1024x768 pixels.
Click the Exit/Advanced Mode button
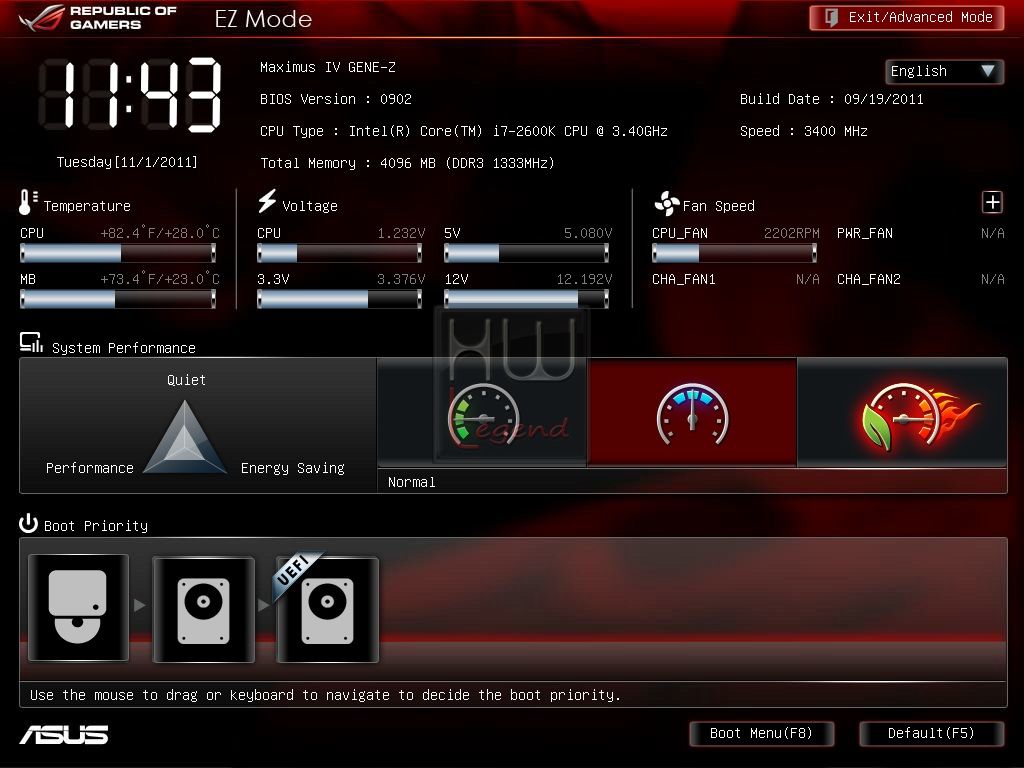pyautogui.click(x=906, y=18)
